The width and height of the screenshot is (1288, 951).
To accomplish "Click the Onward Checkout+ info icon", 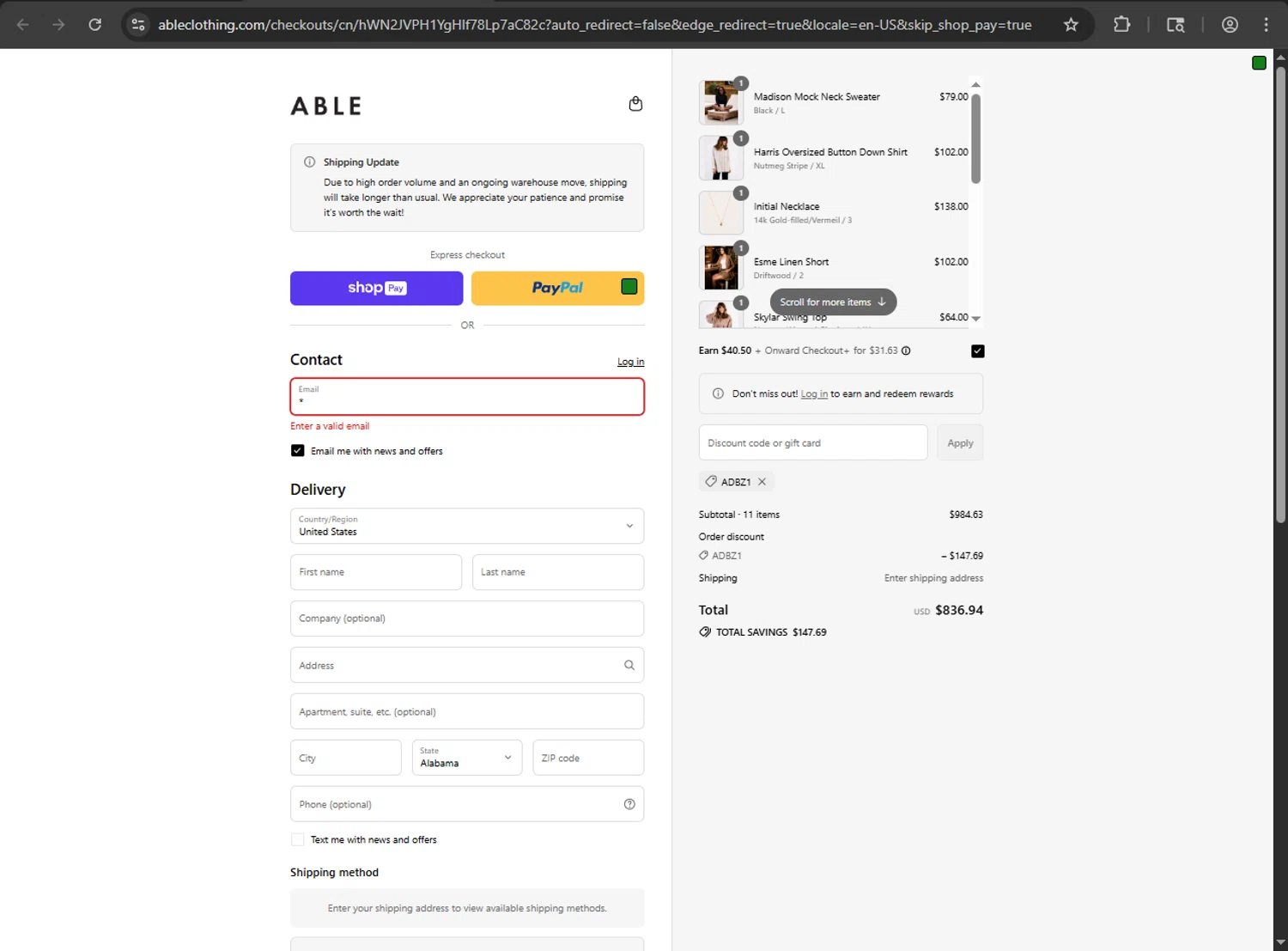I will (906, 351).
